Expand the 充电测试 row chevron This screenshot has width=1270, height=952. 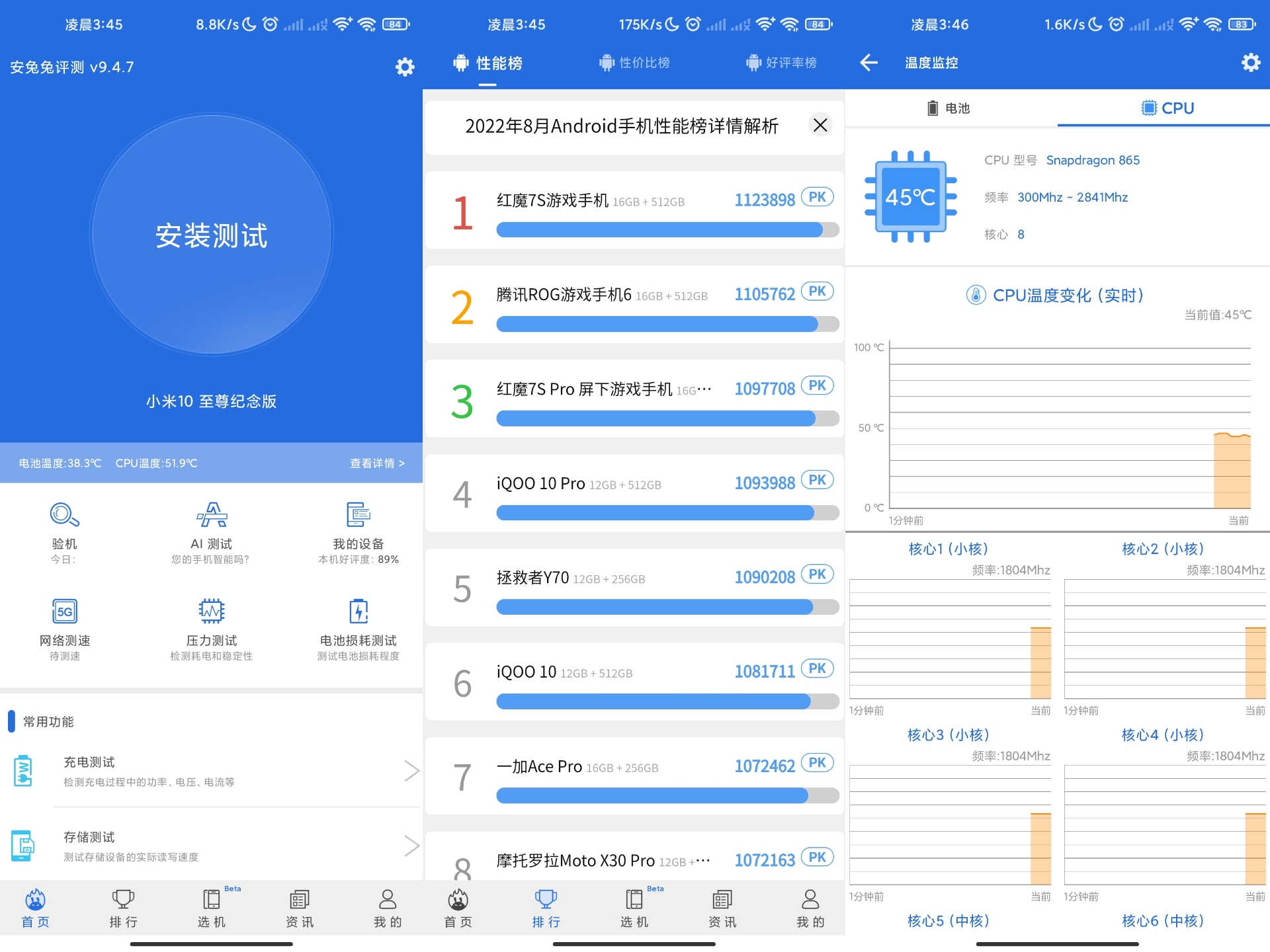(x=411, y=771)
